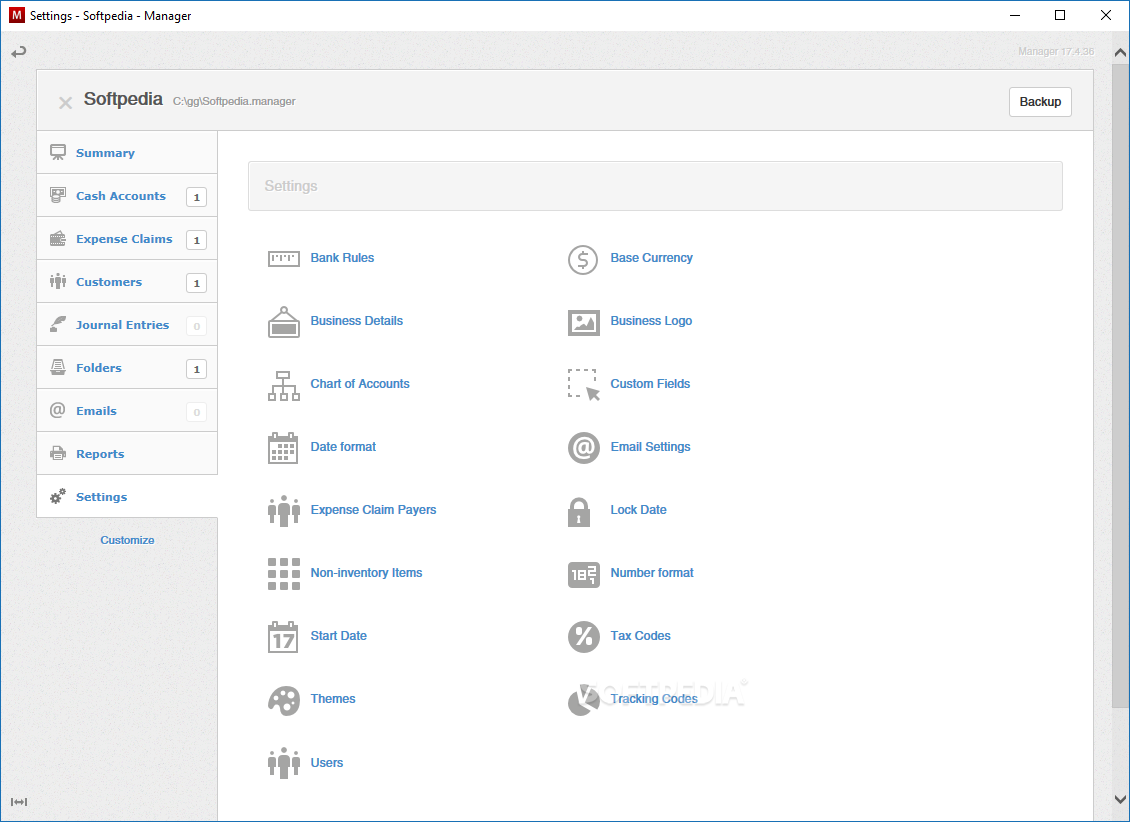The image size is (1130, 822).
Task: Click the Themes palette icon
Action: pyautogui.click(x=283, y=700)
